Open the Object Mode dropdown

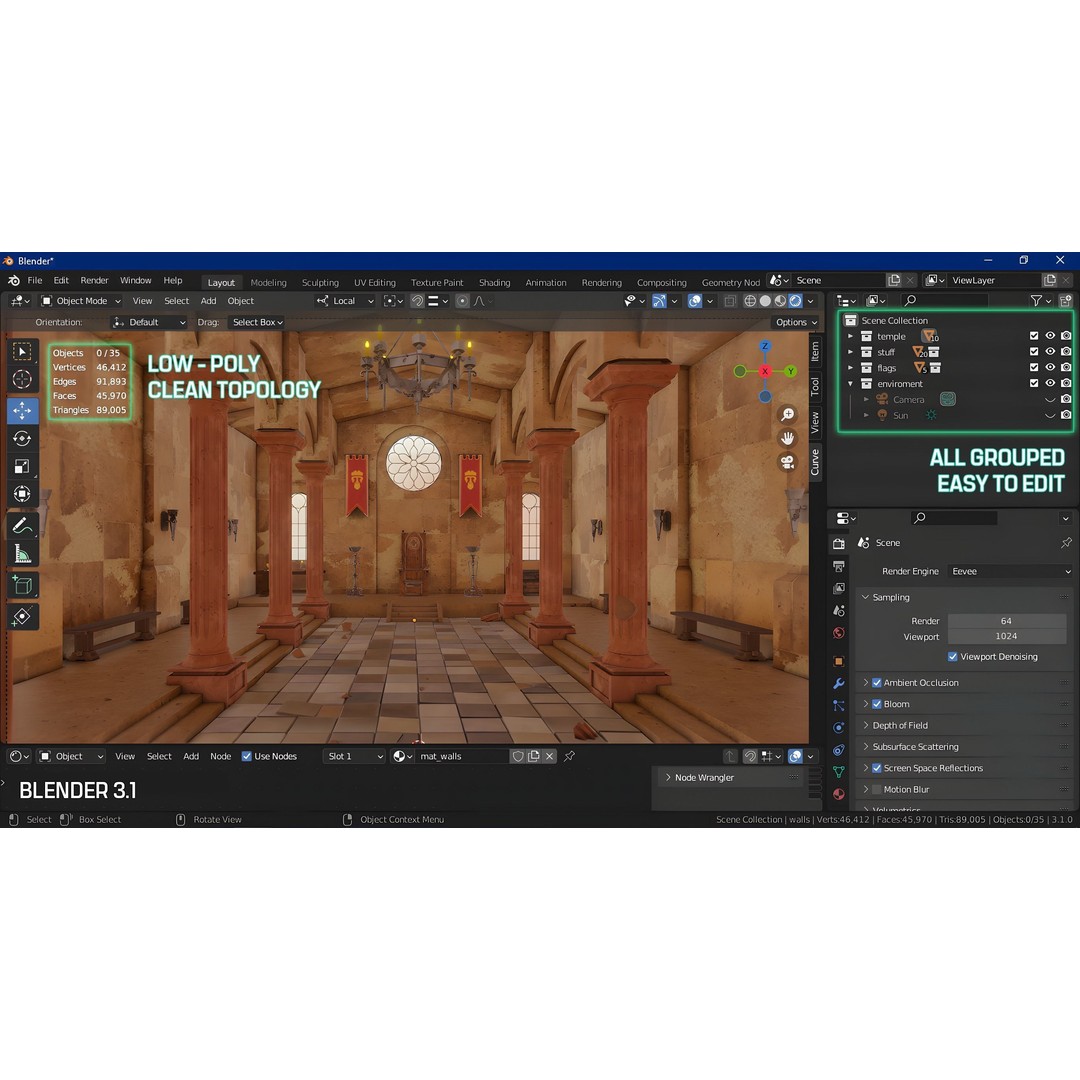click(81, 301)
